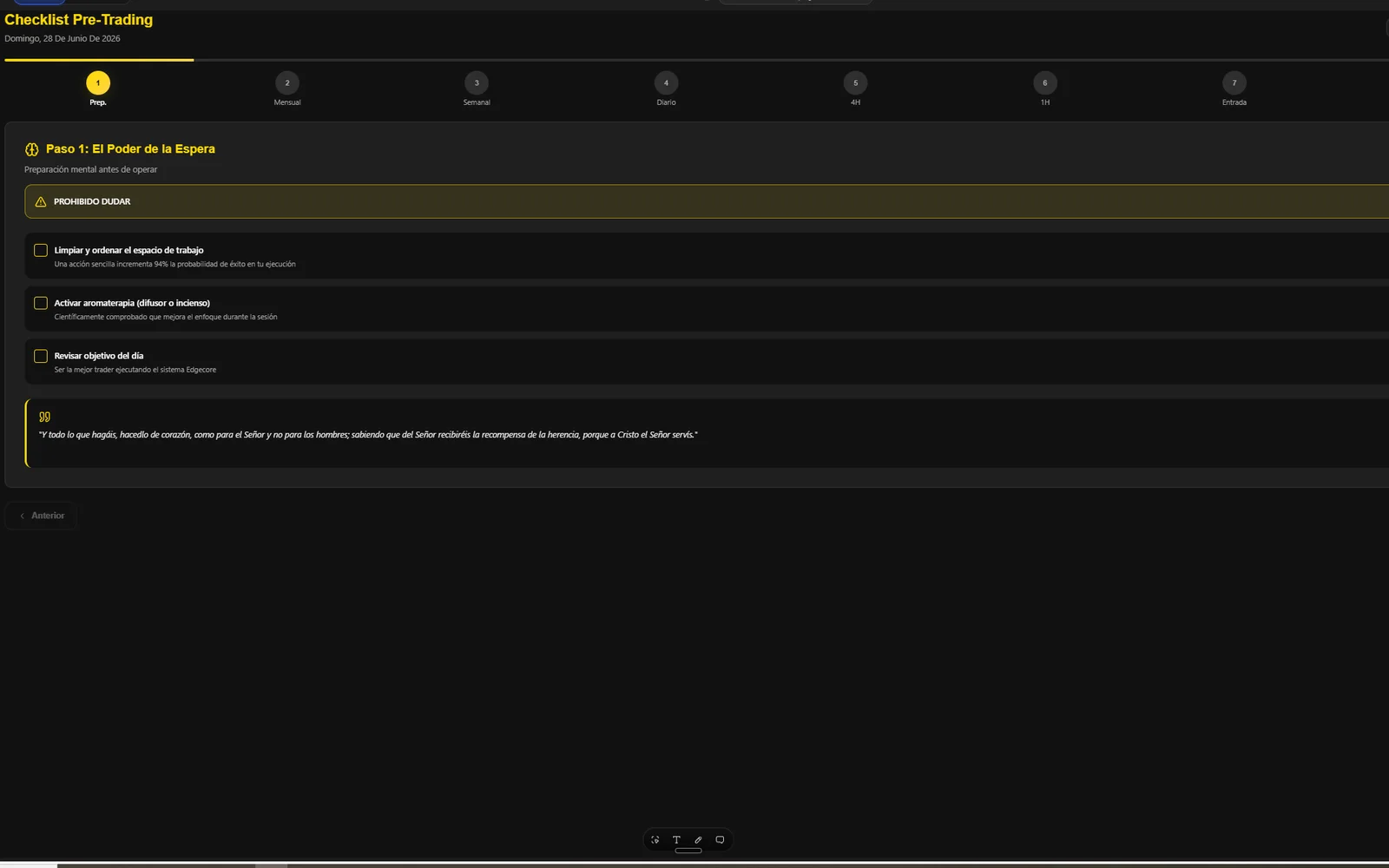1389x868 pixels.
Task: Go to step 1 Prep. circle
Action: (98, 83)
